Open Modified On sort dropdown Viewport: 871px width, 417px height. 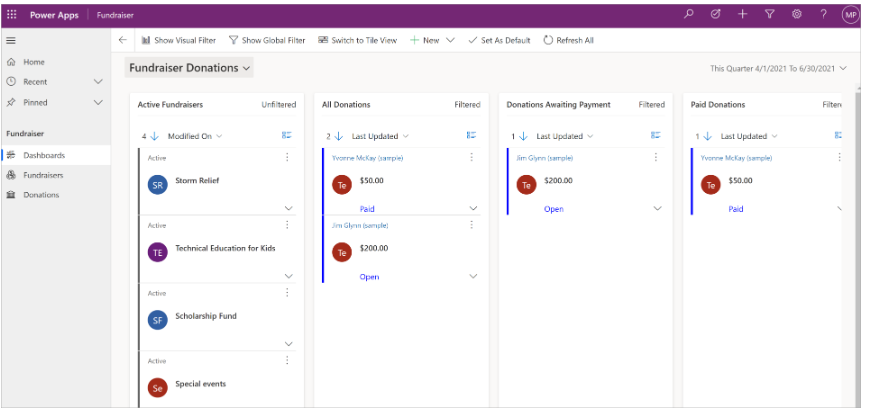pos(195,136)
